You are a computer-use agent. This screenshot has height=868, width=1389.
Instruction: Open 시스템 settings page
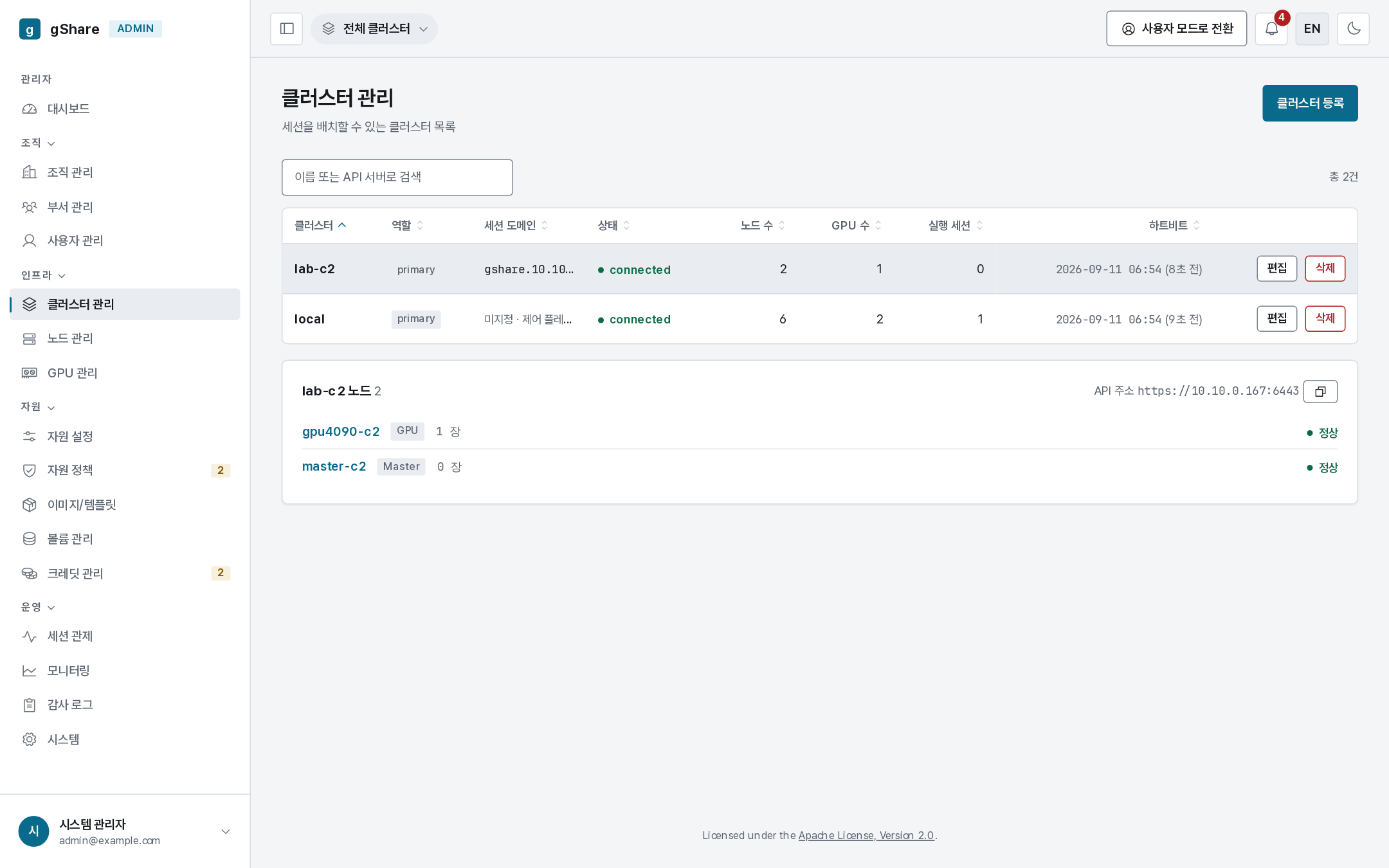click(125, 739)
